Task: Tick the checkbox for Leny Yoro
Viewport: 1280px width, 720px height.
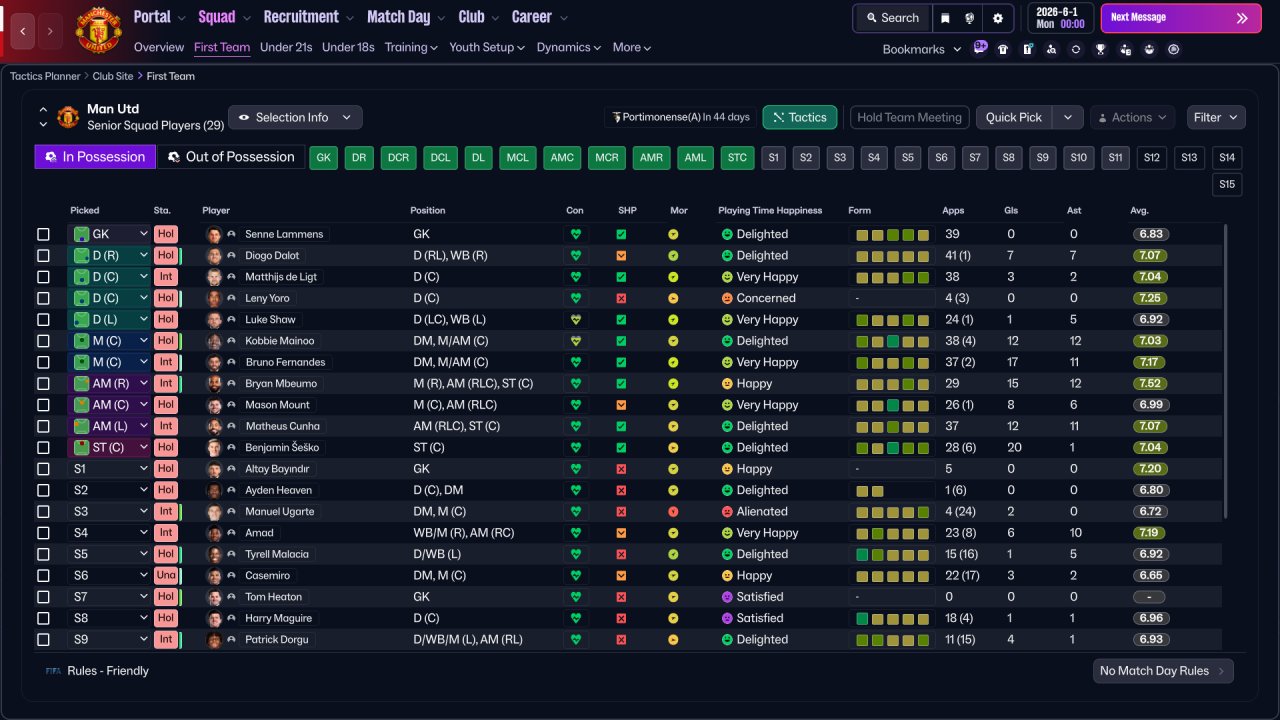Action: pyautogui.click(x=43, y=298)
